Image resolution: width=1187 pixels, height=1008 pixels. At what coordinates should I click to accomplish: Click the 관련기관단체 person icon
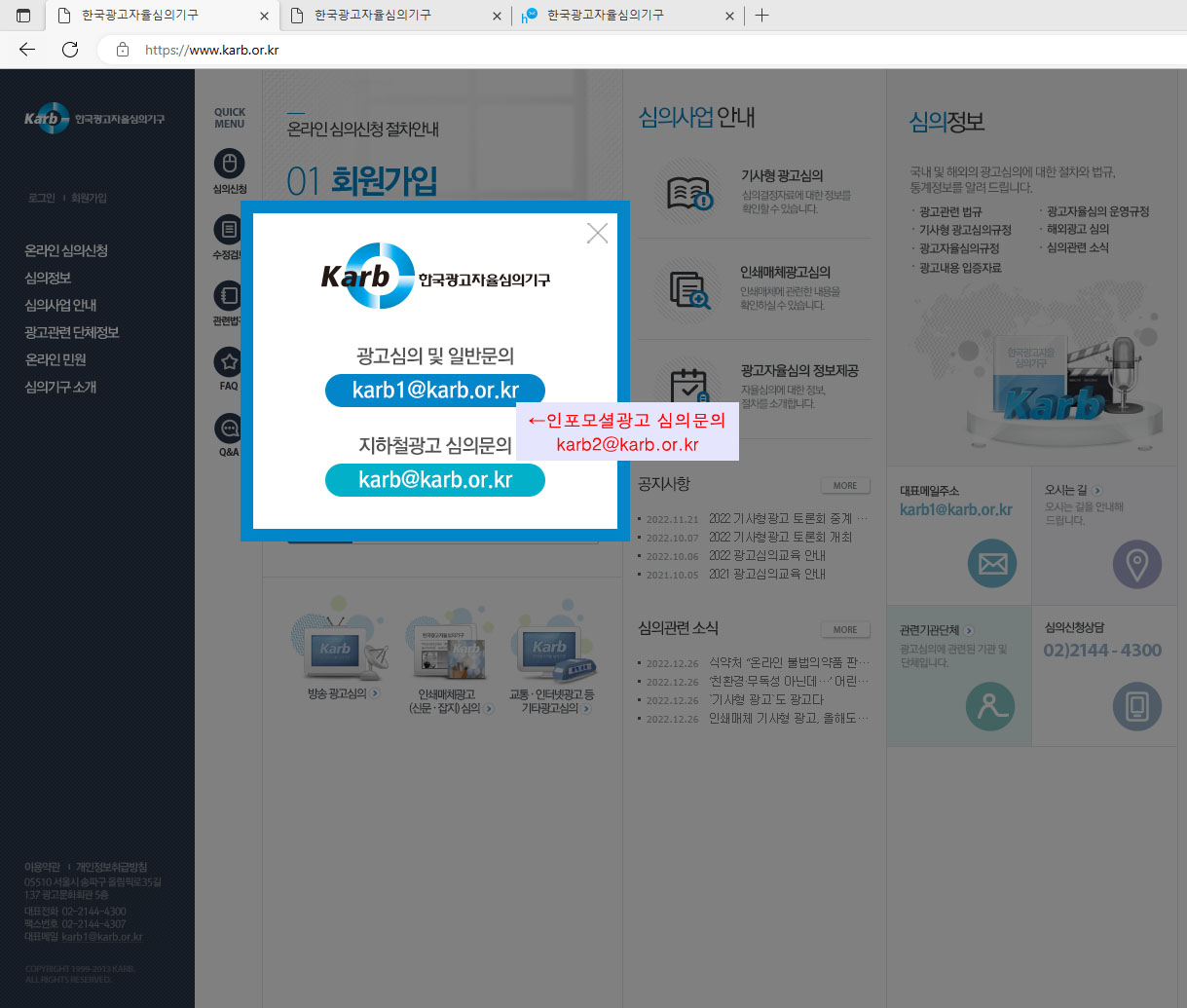(x=990, y=706)
